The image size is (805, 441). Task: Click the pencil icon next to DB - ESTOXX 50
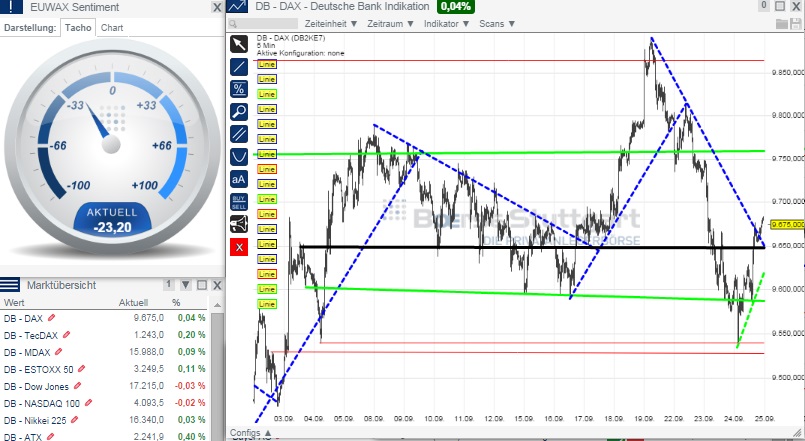point(81,369)
